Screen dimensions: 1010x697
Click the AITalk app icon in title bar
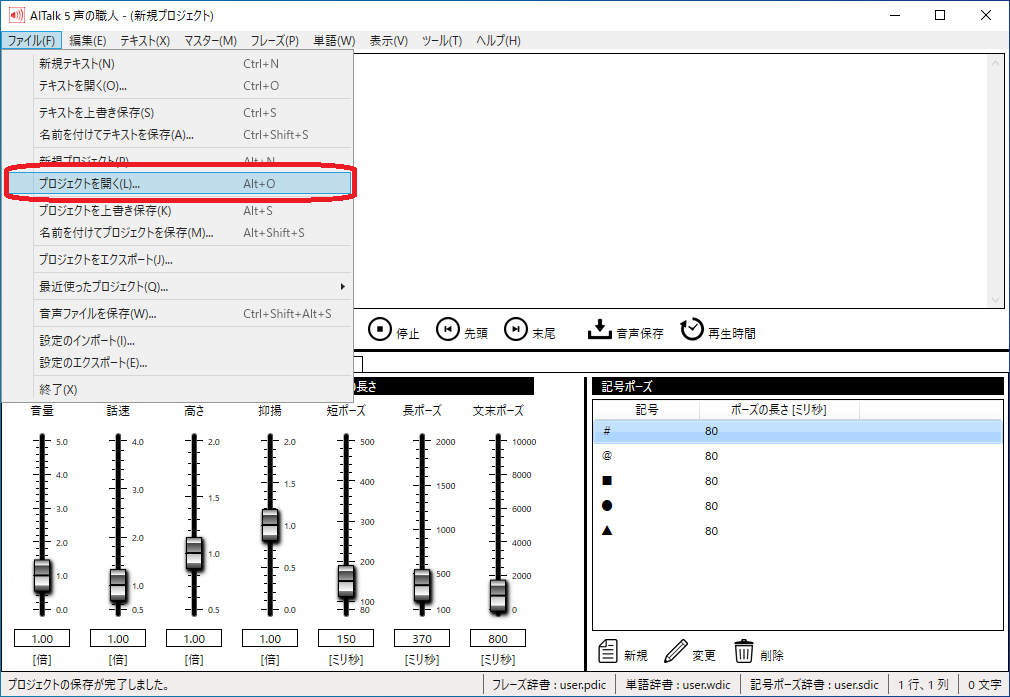[17, 15]
